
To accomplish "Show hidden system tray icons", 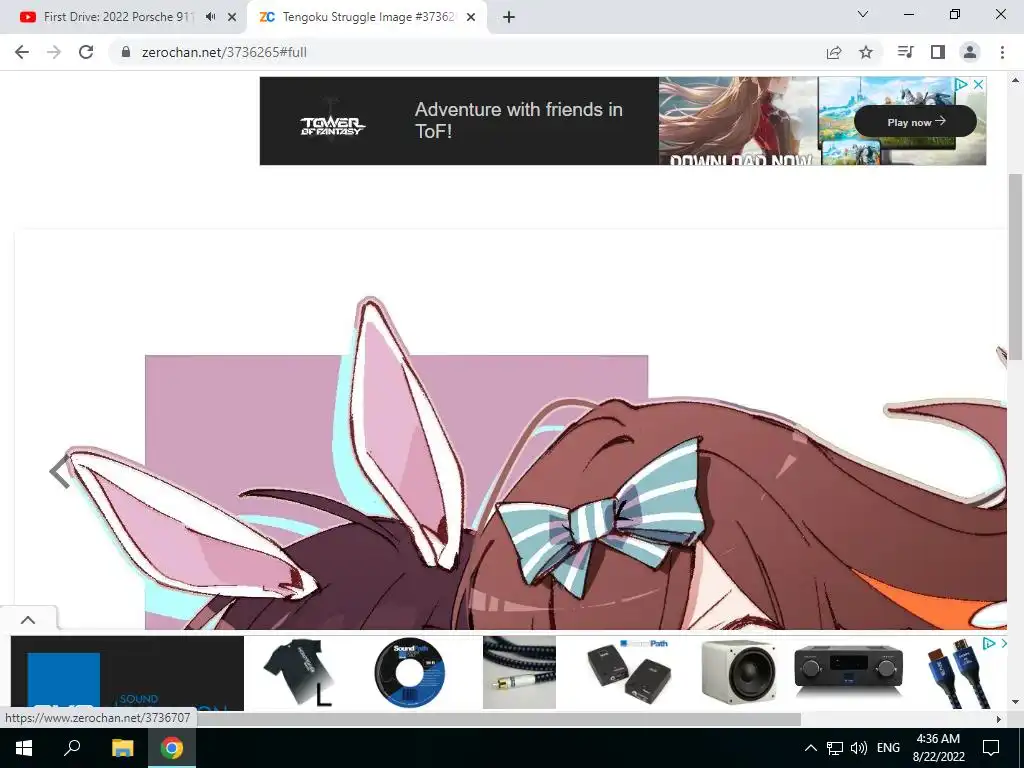I will click(x=810, y=748).
